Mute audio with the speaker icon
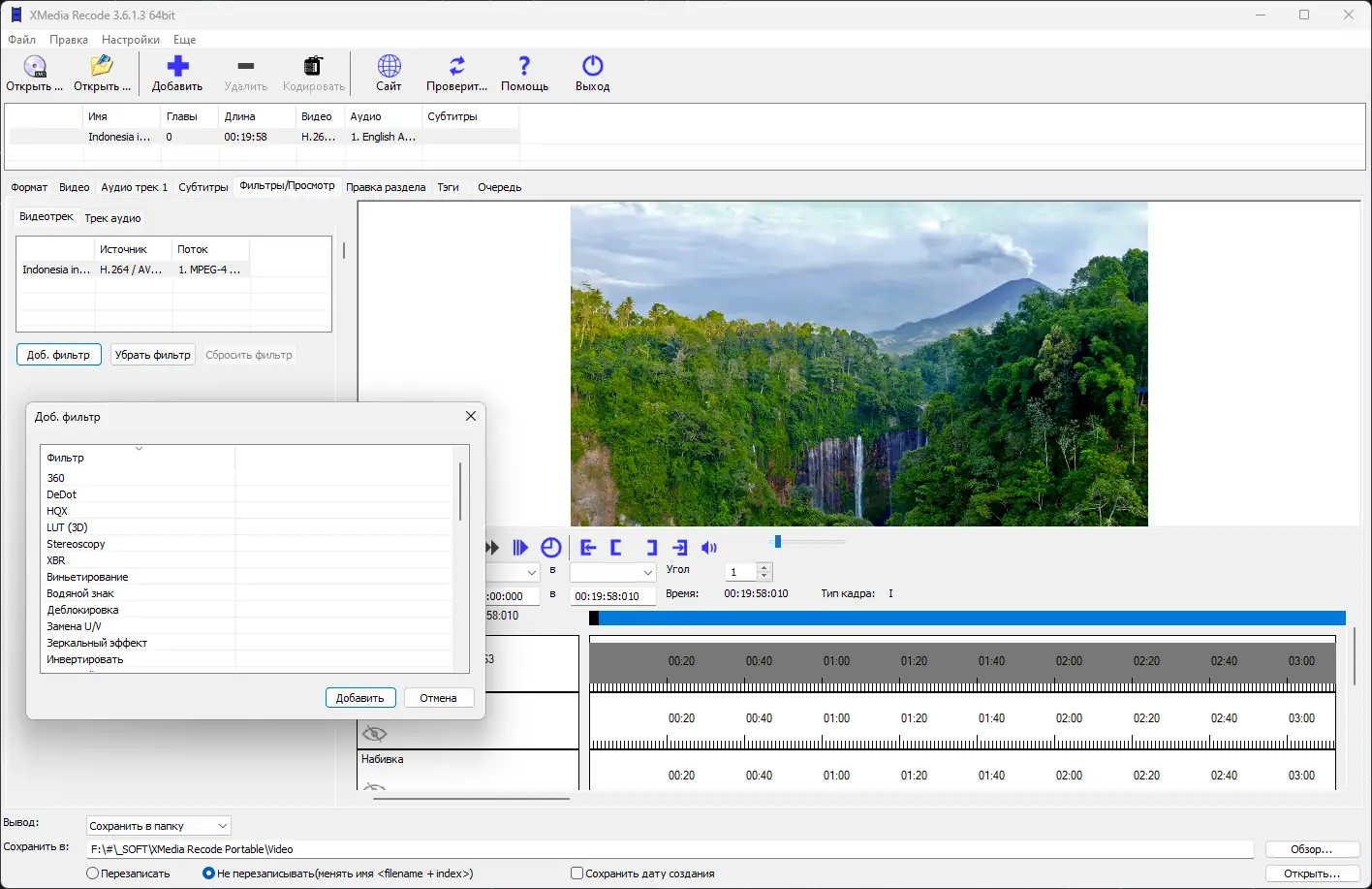The image size is (1372, 889). [709, 548]
